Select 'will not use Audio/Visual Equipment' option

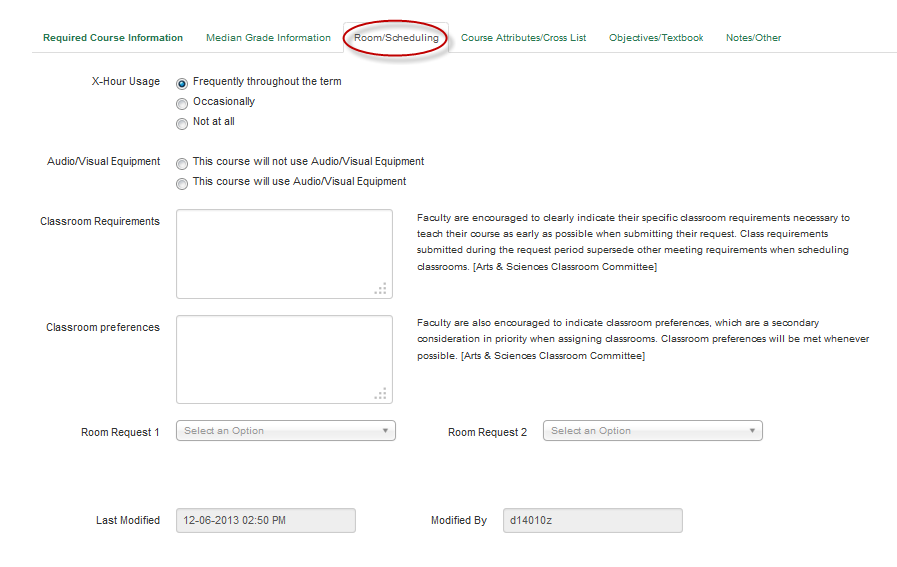click(x=182, y=163)
